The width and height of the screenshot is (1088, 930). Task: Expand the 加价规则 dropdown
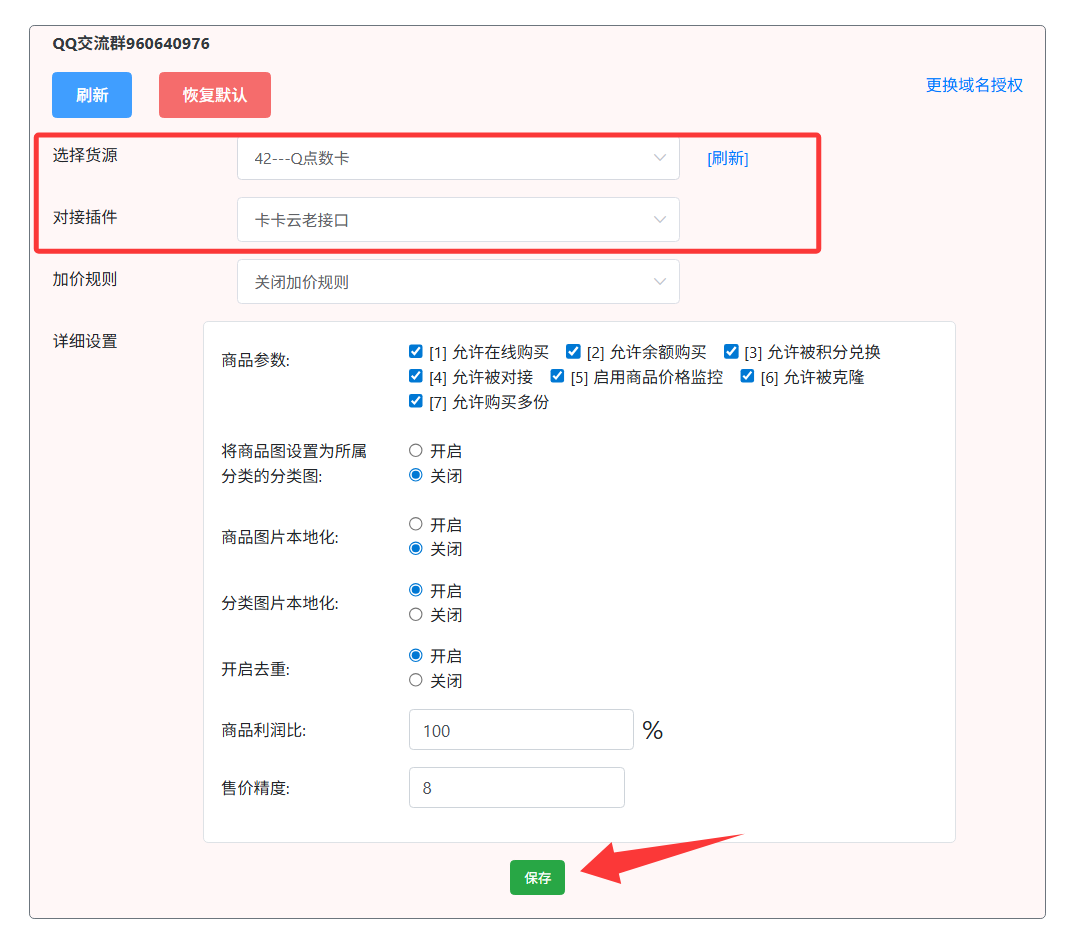point(458,282)
